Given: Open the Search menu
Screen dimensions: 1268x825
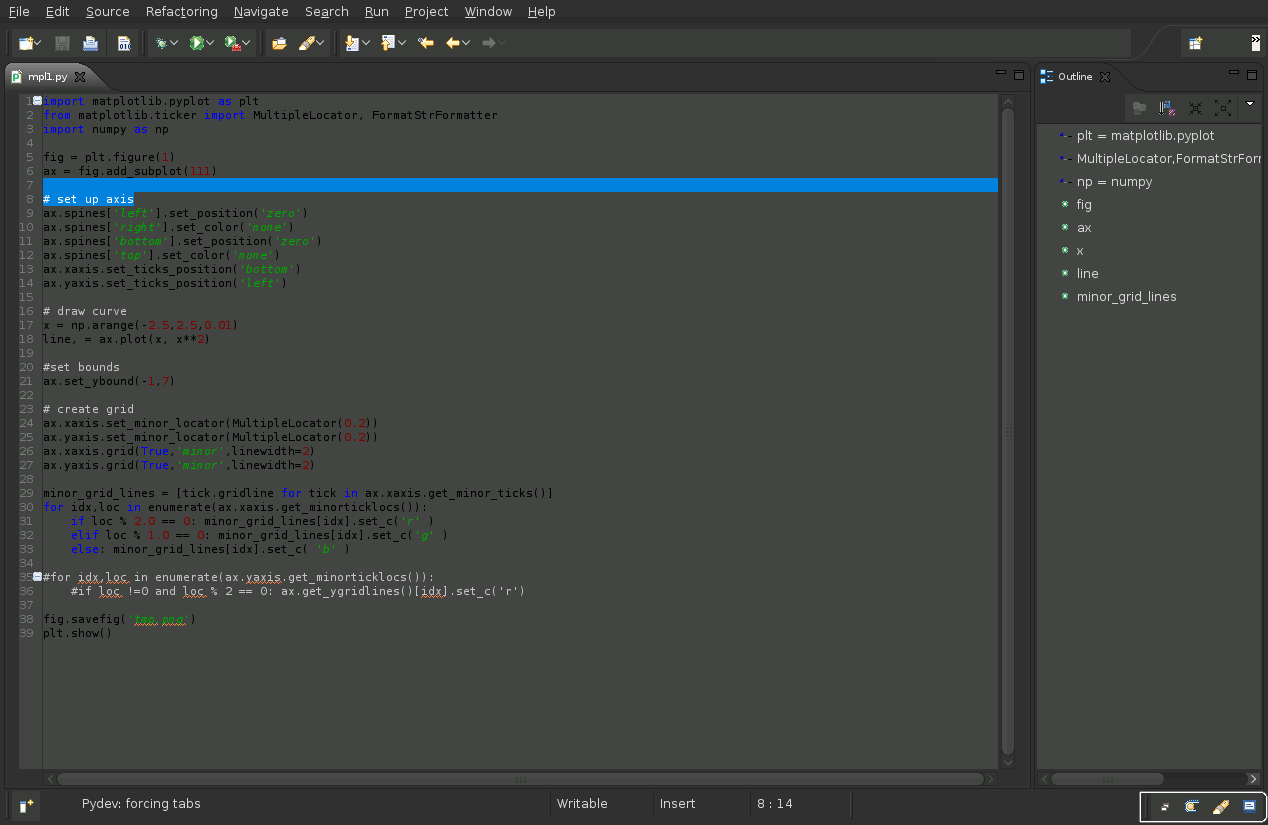Looking at the screenshot, I should click(327, 11).
